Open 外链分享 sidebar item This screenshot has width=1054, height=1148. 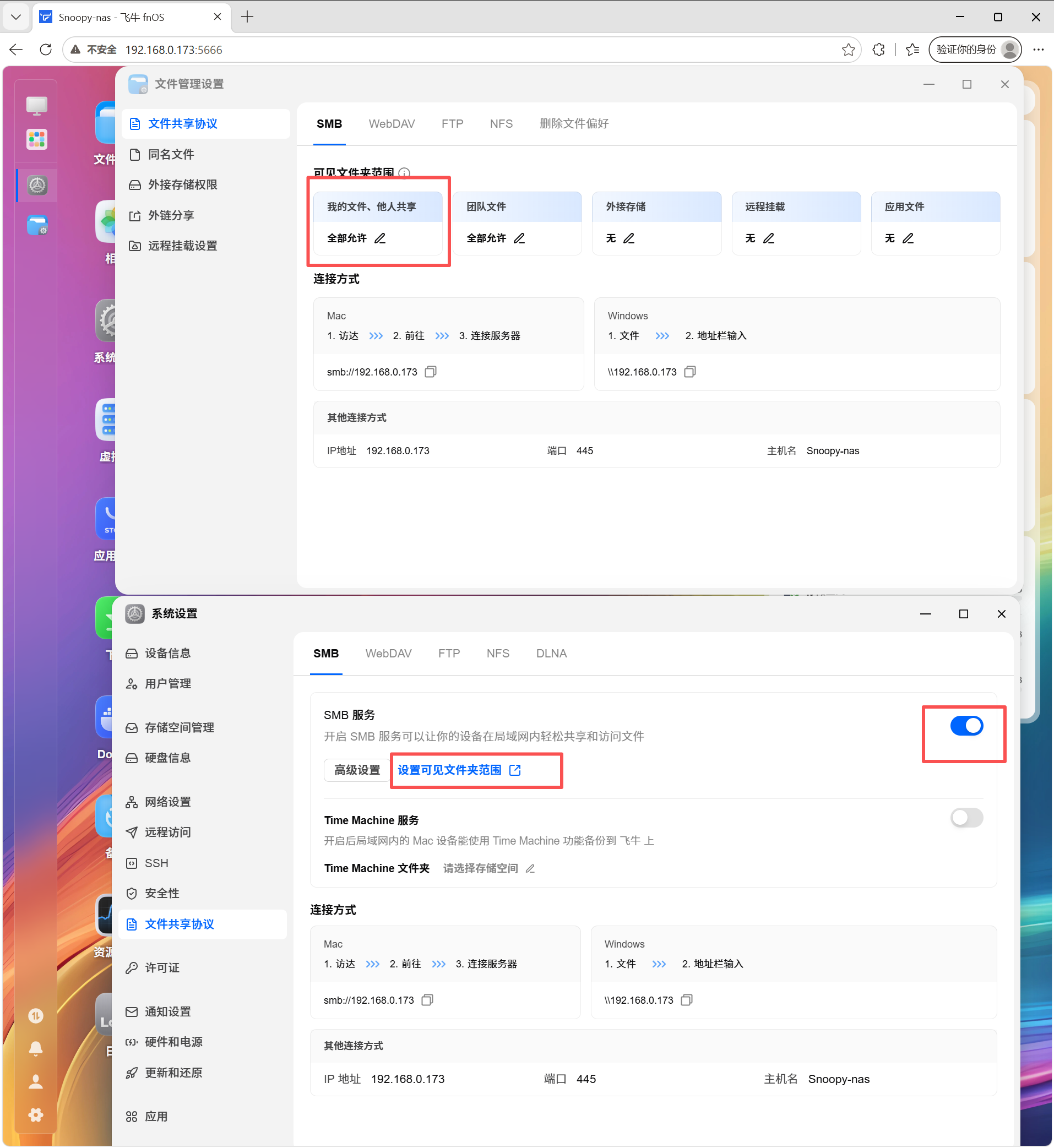[x=206, y=216]
